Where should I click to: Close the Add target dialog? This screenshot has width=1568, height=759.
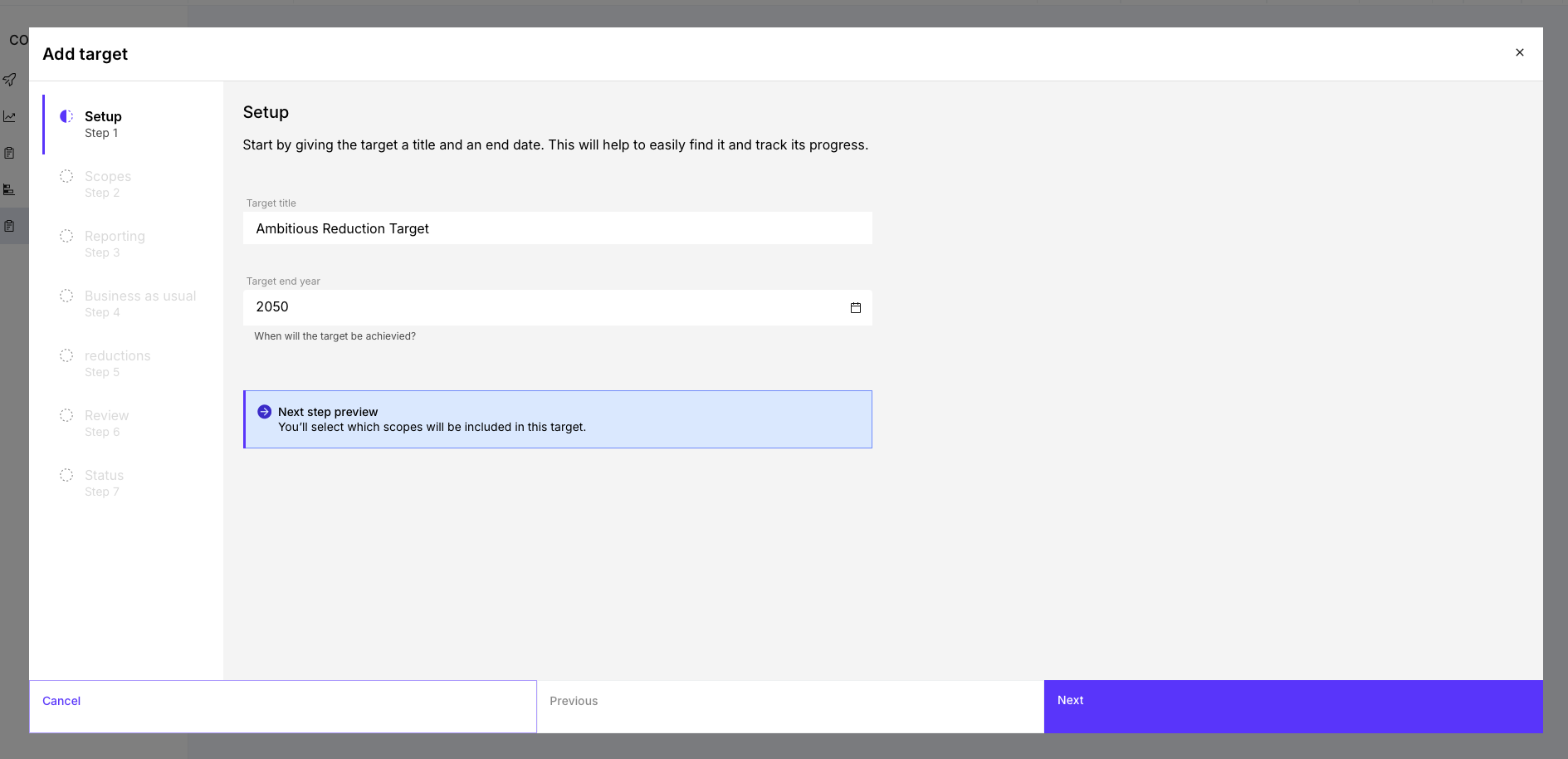pos(1520,52)
